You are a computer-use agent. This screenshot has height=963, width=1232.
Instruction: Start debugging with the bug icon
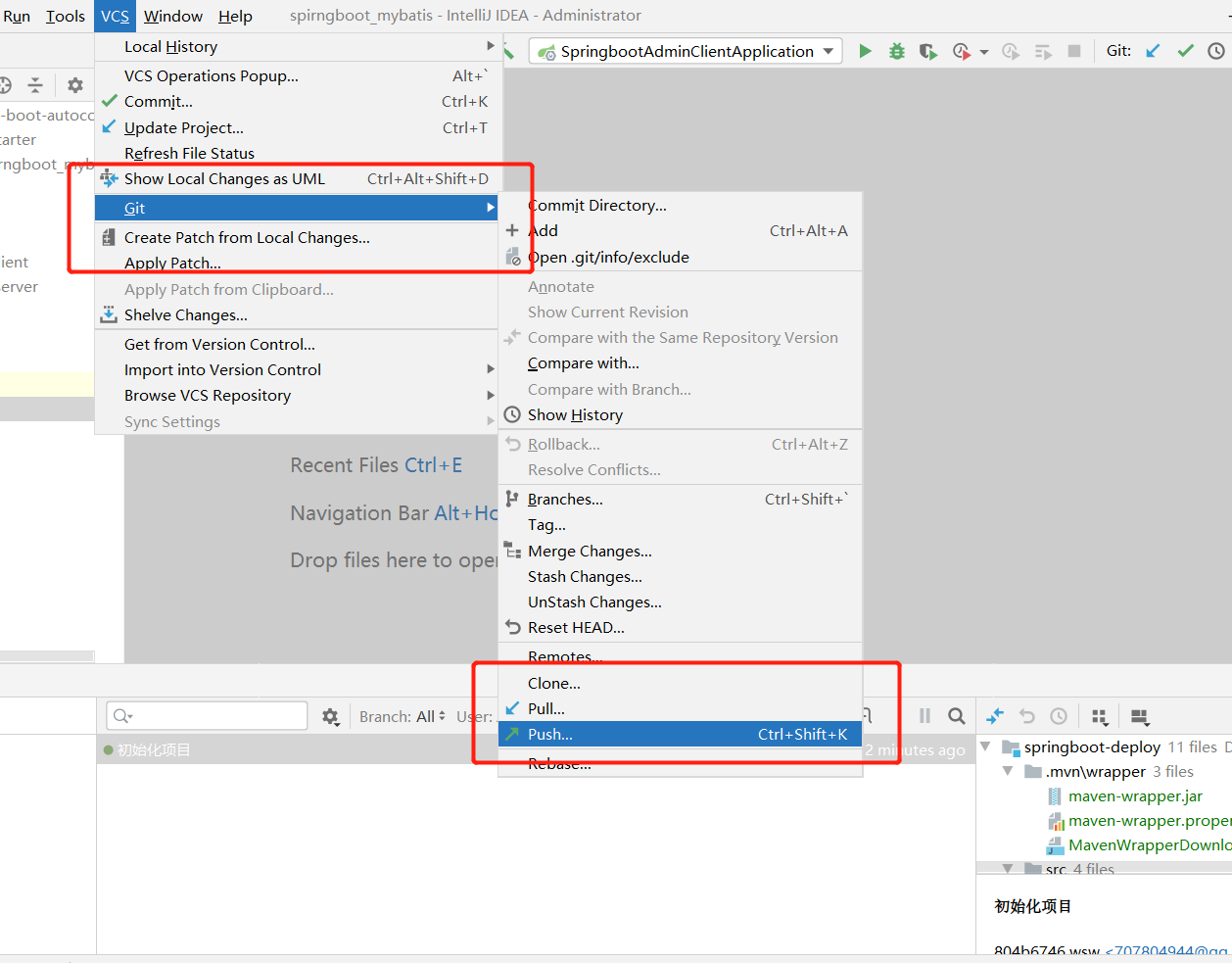point(897,51)
